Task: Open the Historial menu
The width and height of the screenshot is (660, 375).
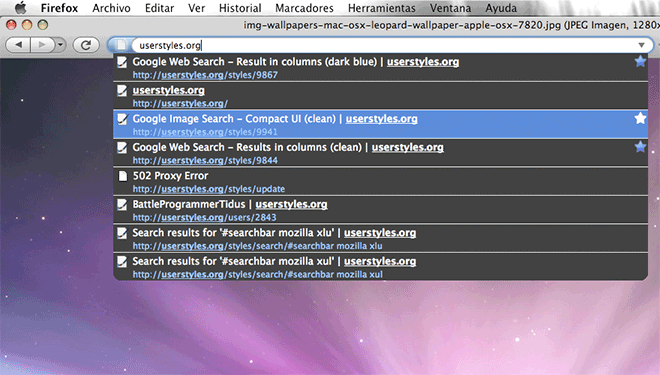Action: 240,8
